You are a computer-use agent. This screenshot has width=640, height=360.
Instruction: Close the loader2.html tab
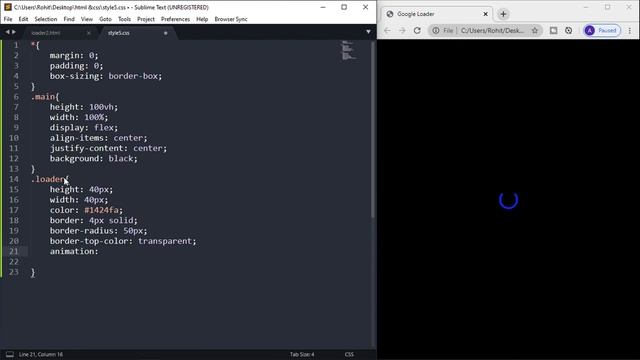[89, 33]
